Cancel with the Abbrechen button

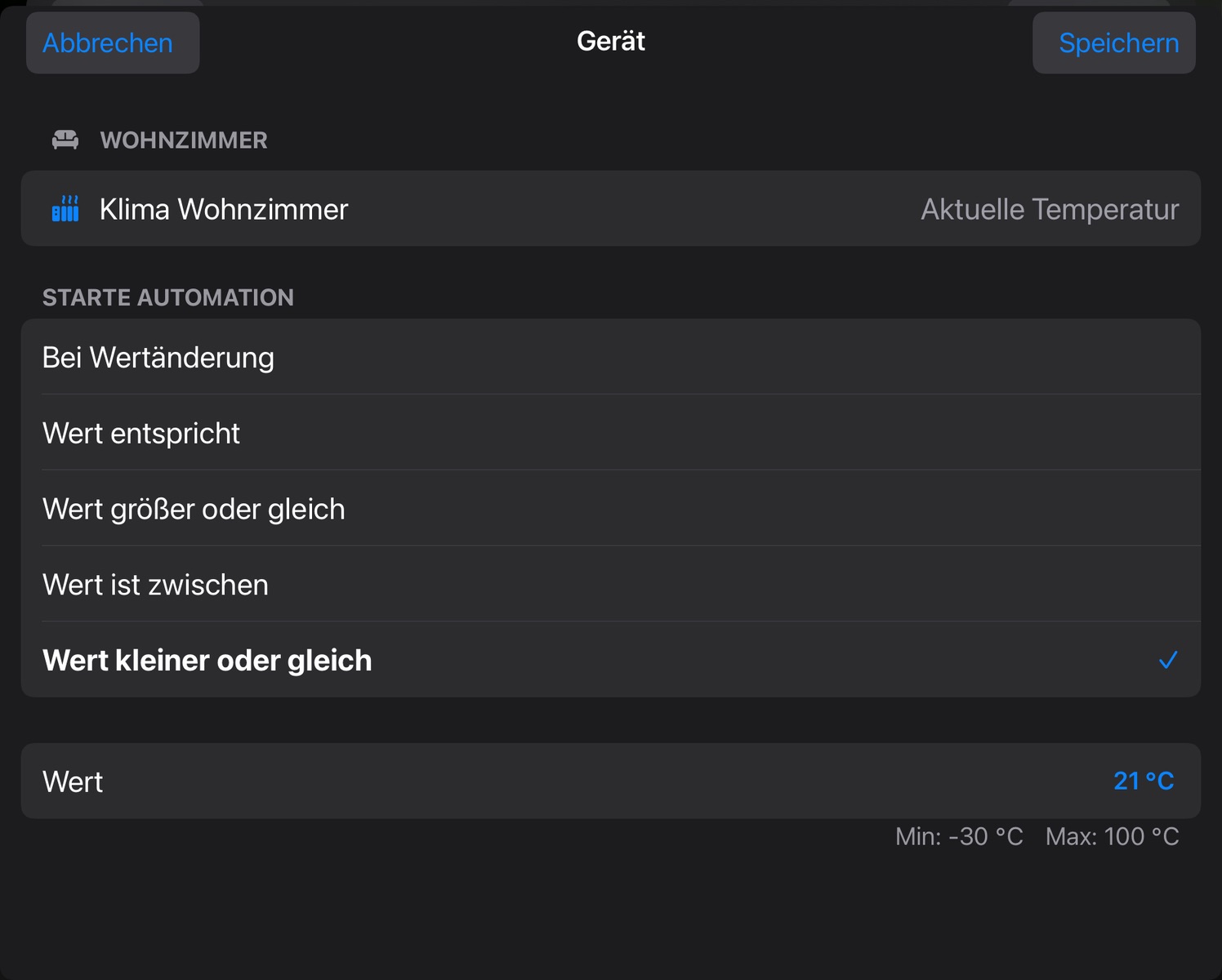(108, 42)
